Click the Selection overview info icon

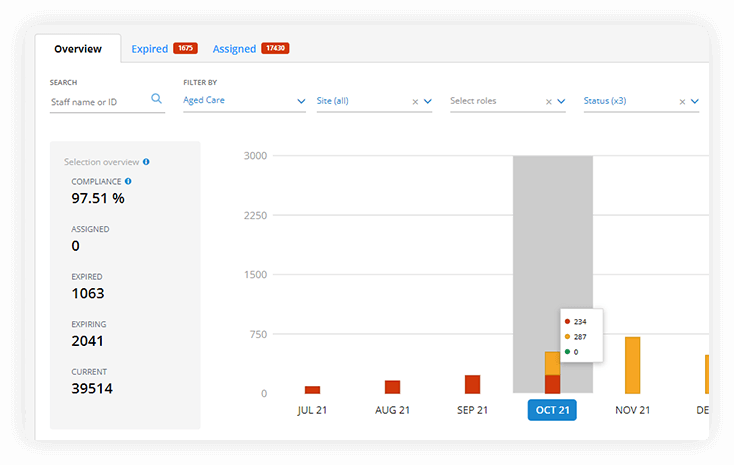[x=146, y=161]
